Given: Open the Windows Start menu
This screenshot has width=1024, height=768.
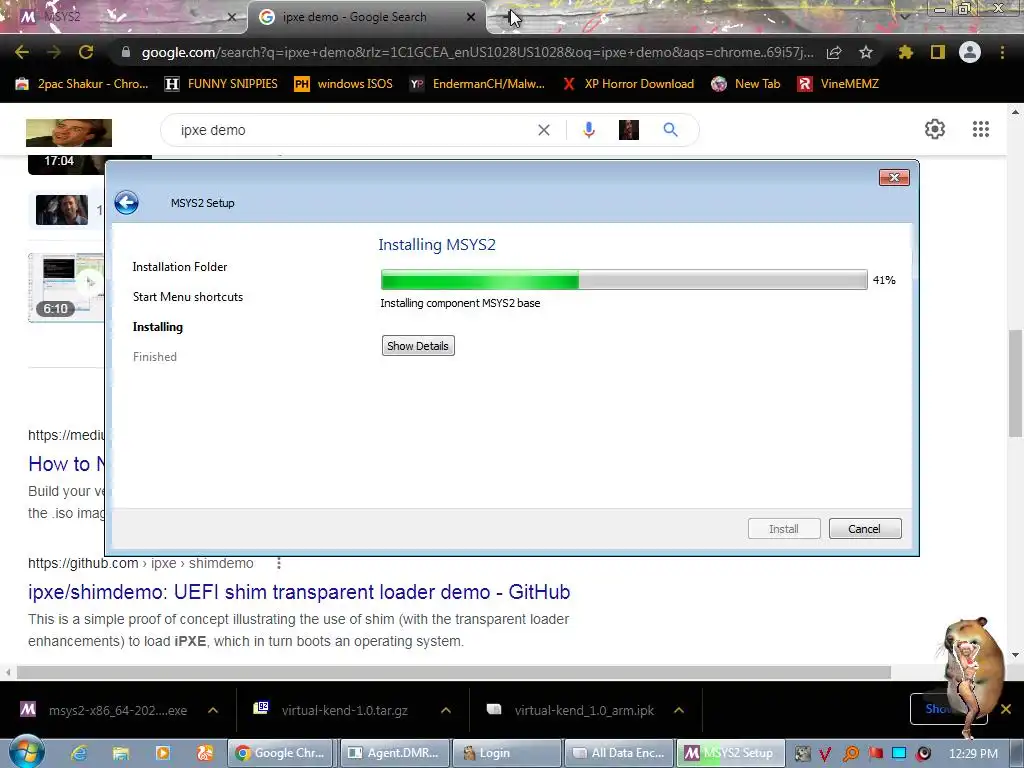Looking at the screenshot, I should (26, 752).
